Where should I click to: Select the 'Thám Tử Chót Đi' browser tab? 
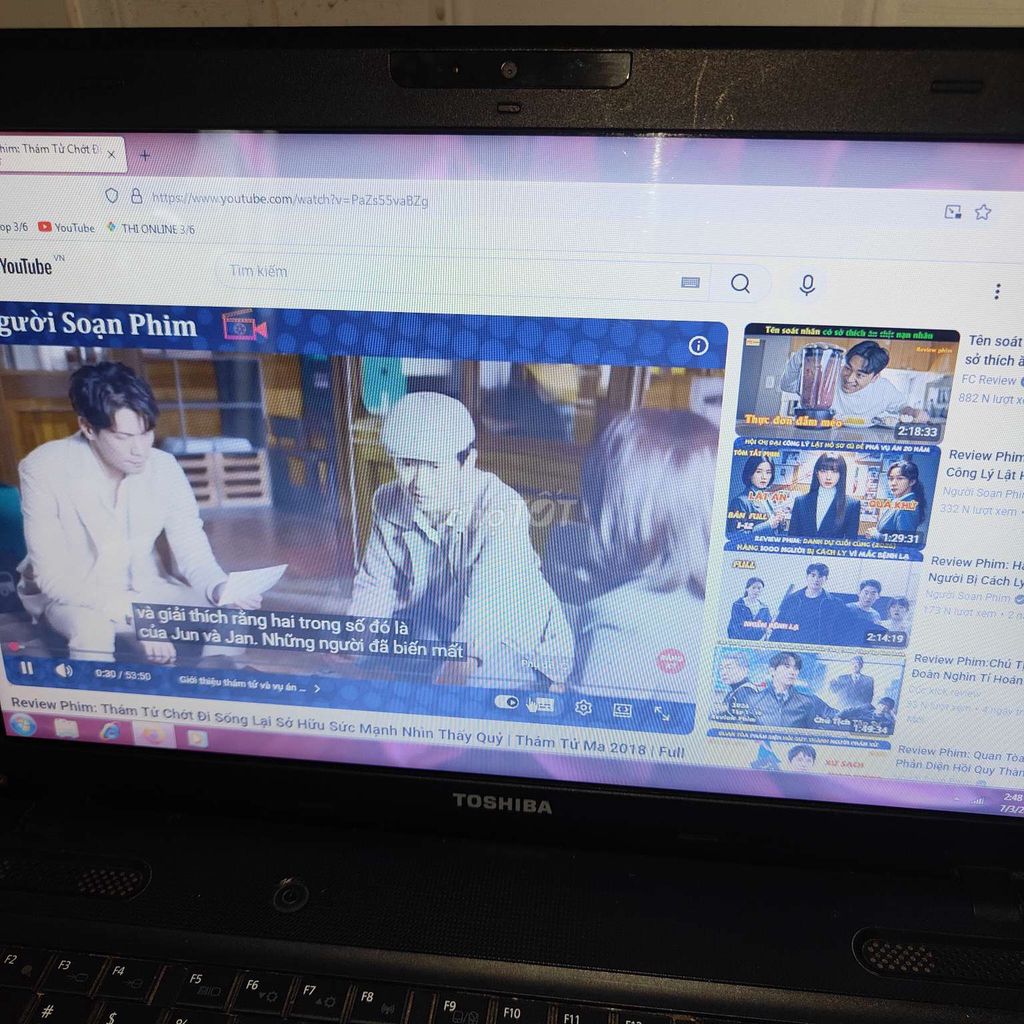pyautogui.click(x=61, y=153)
